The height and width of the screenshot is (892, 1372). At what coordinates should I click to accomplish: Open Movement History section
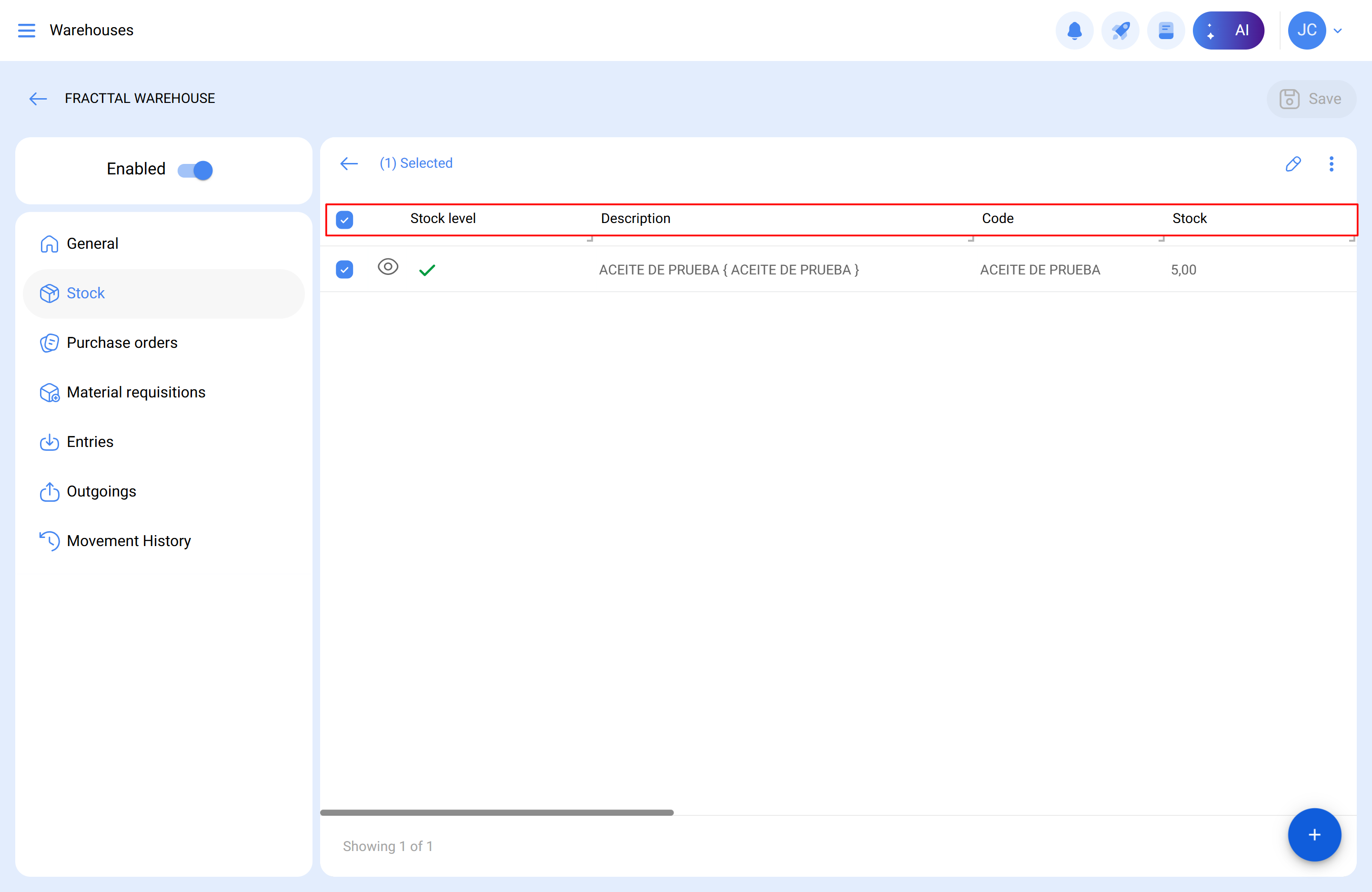[x=129, y=541]
